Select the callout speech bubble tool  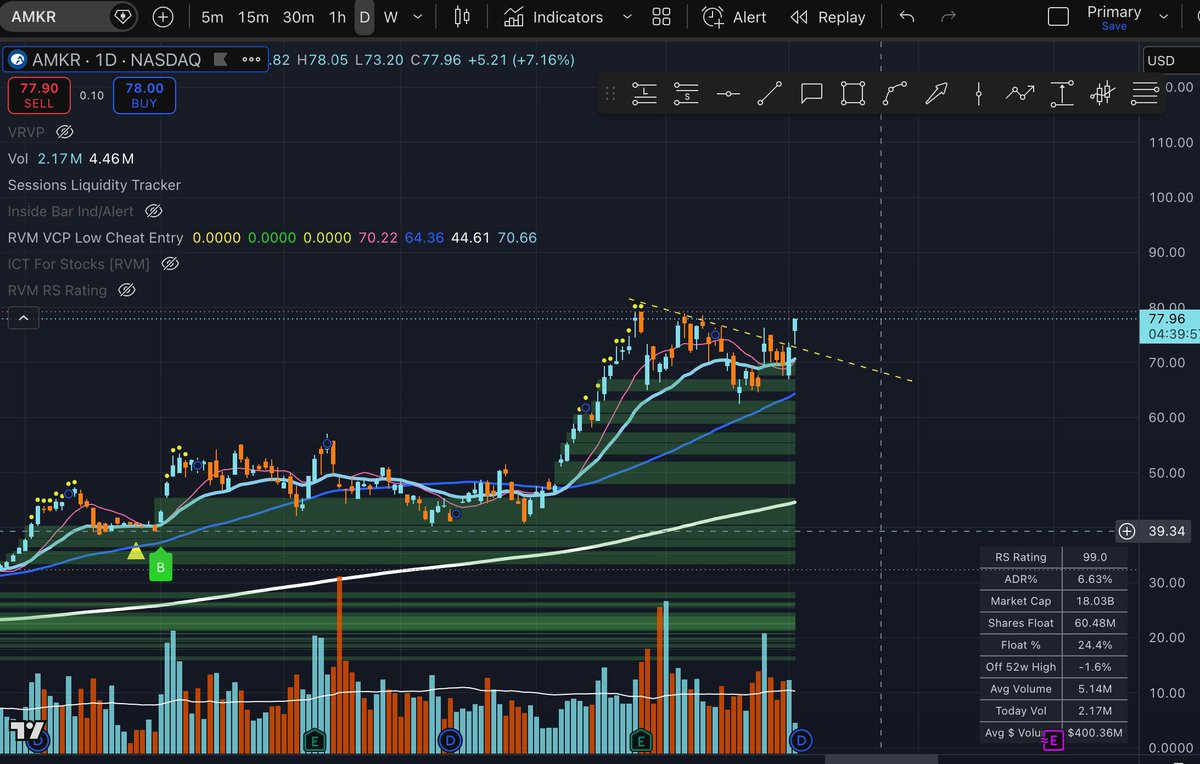(x=811, y=94)
